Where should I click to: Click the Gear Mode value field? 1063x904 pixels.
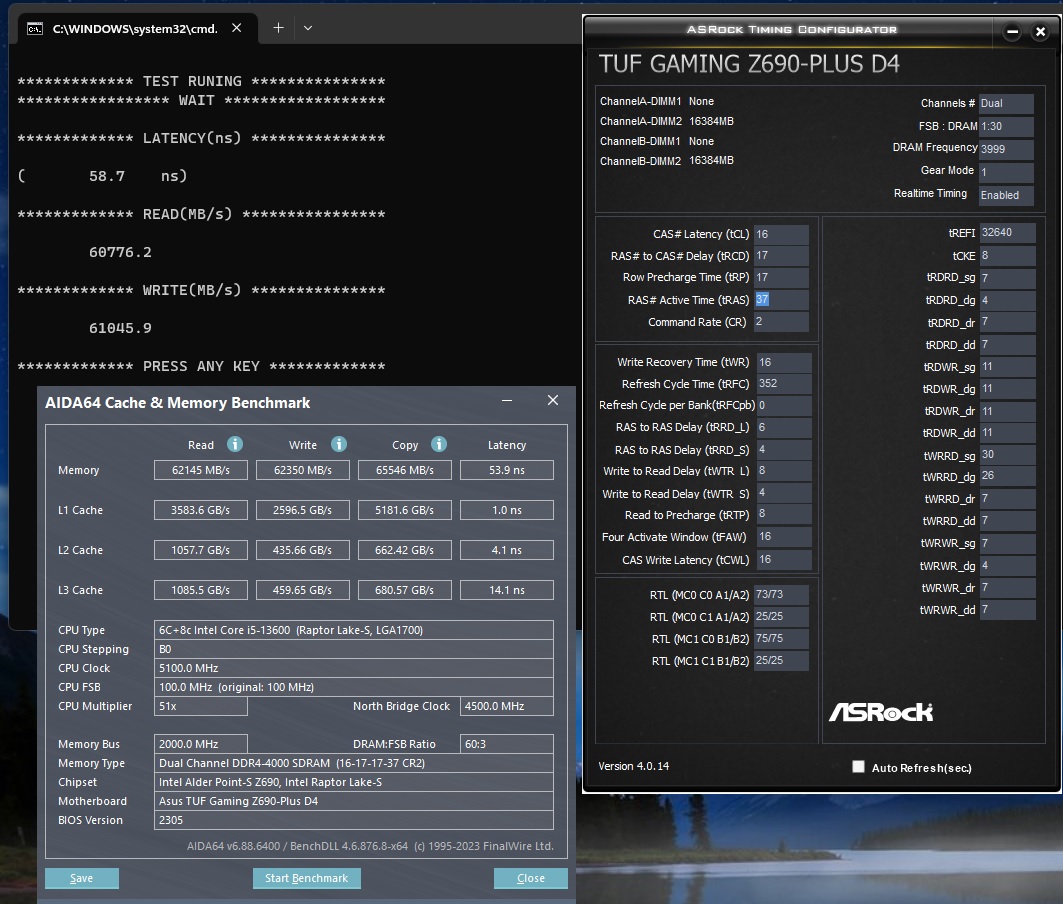1006,172
